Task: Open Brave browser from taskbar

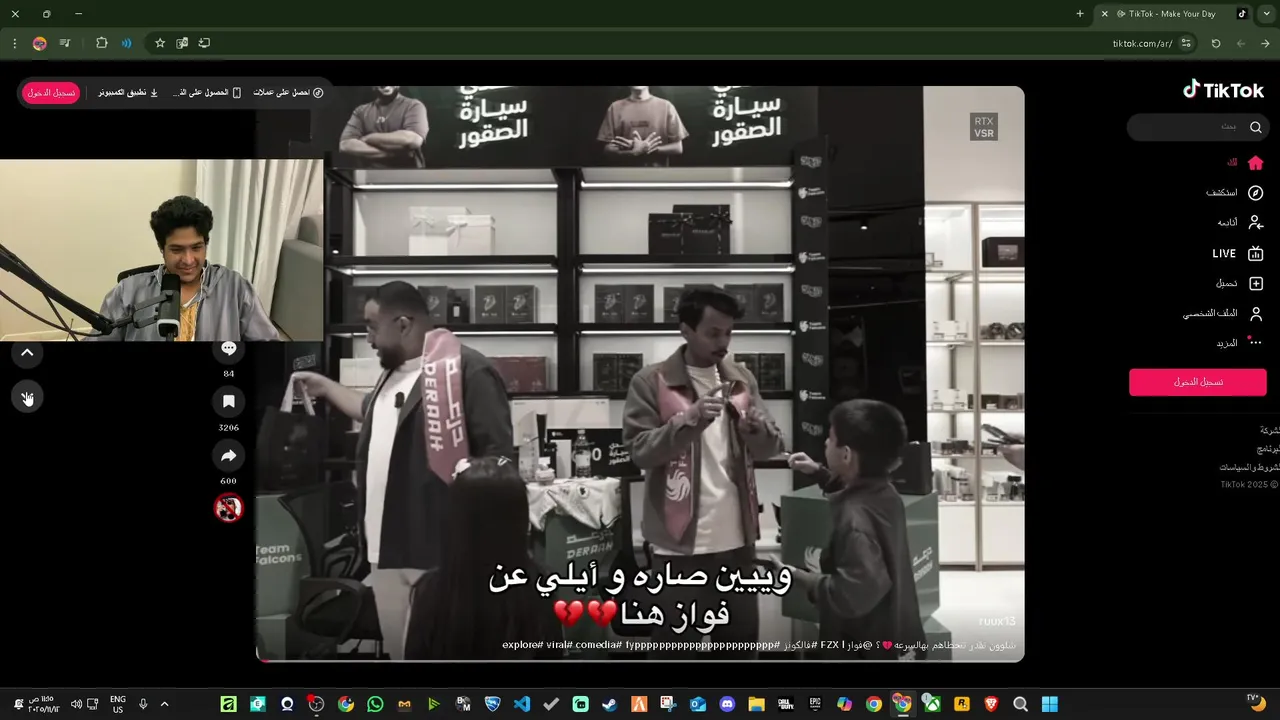Action: (x=991, y=704)
